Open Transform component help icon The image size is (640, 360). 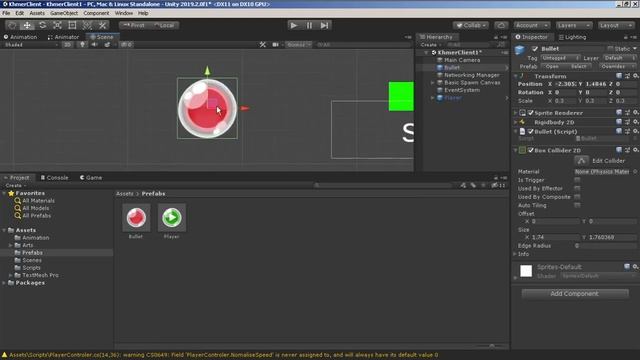pos(619,76)
